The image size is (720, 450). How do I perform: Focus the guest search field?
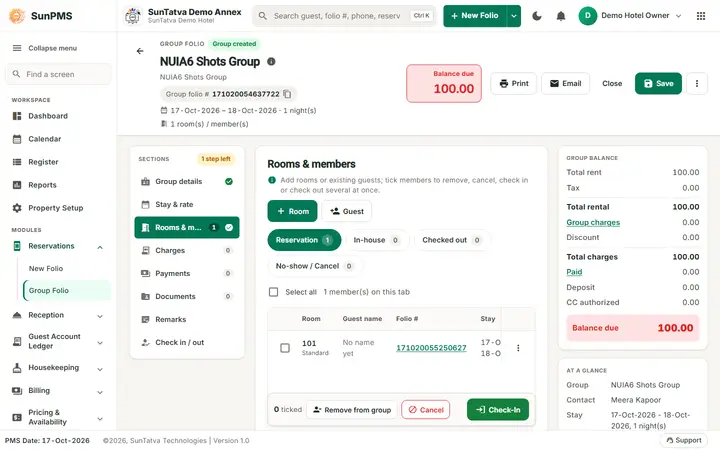(x=344, y=16)
